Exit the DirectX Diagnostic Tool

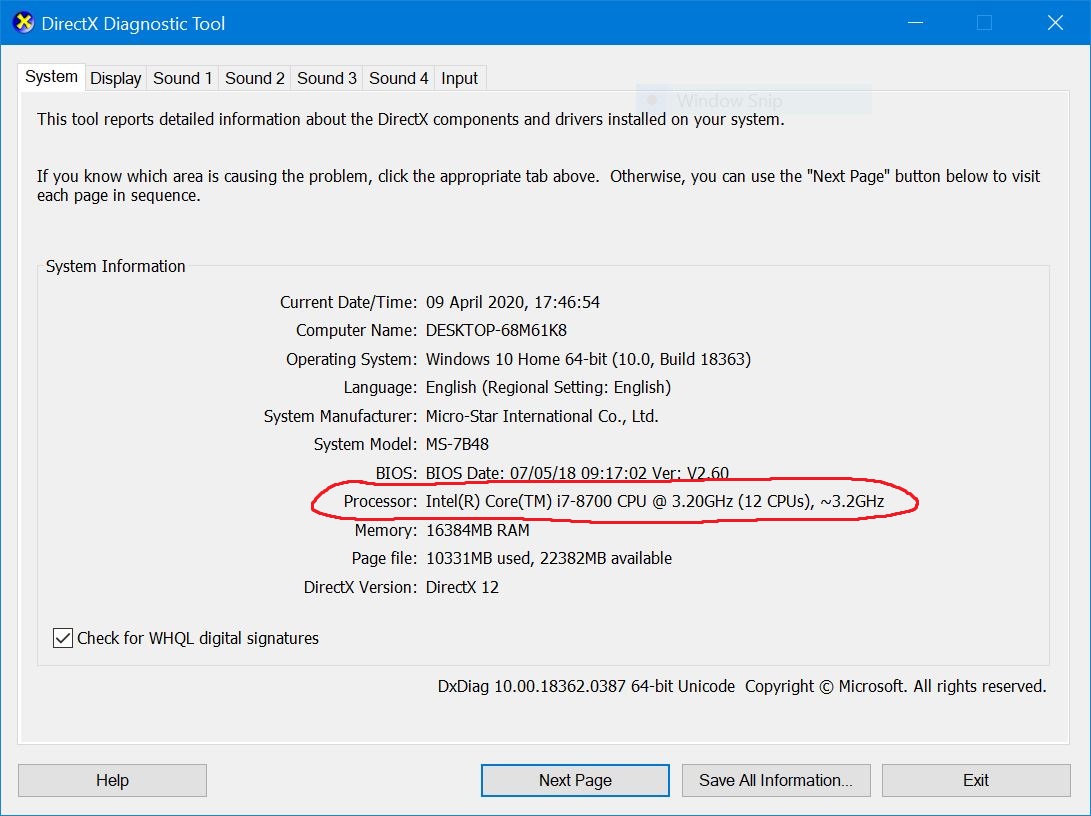point(976,781)
